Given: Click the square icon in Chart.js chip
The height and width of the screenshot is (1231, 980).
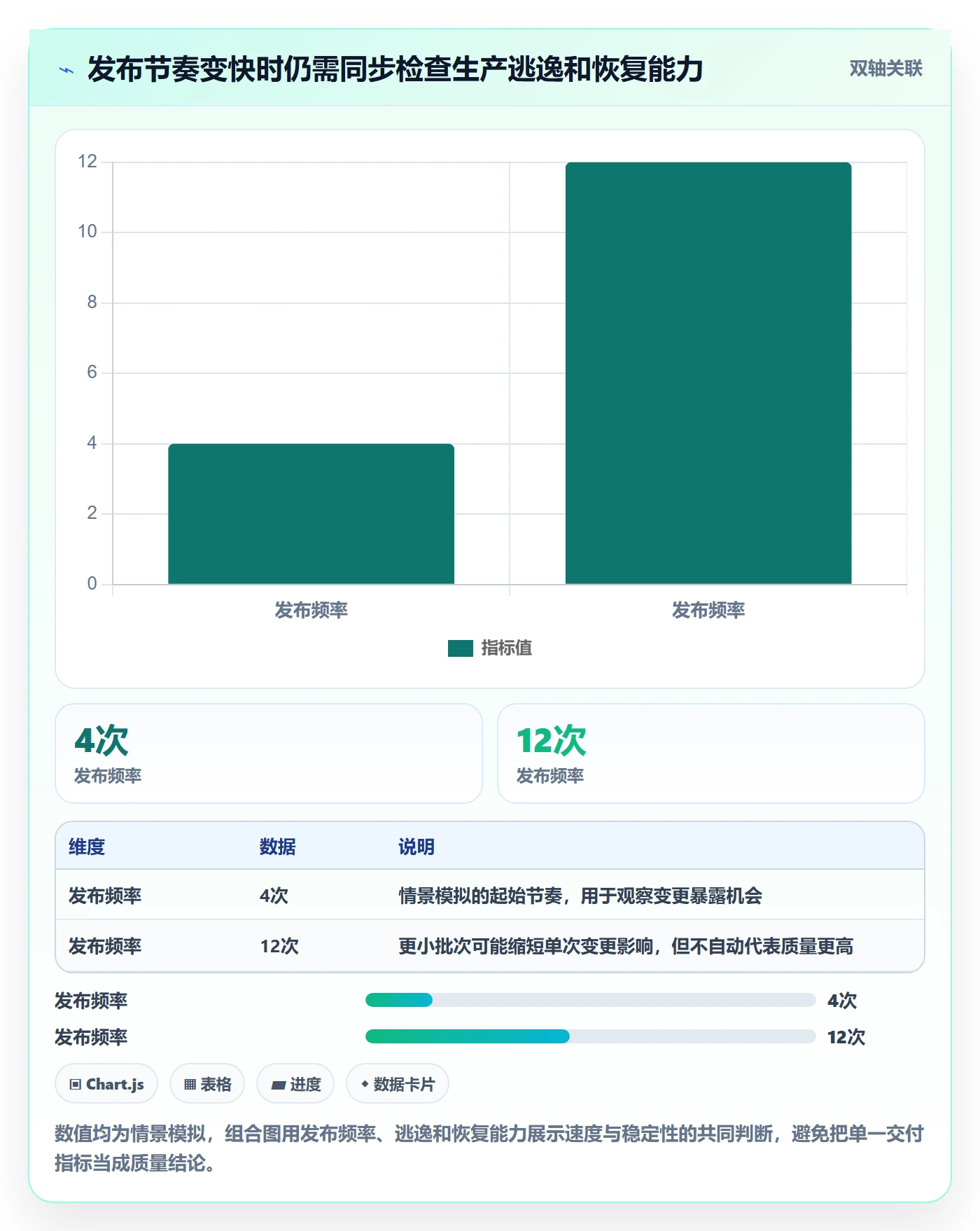Looking at the screenshot, I should coord(76,1085).
